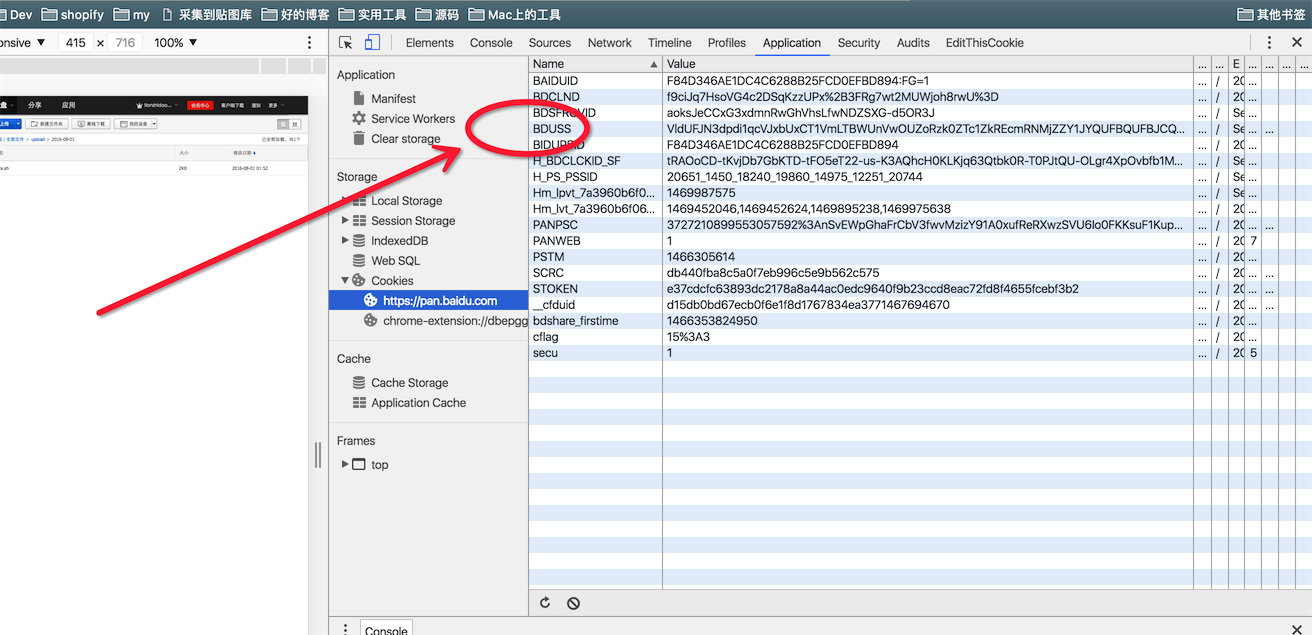Toggle the device toolbar icon in DevTools

372,43
